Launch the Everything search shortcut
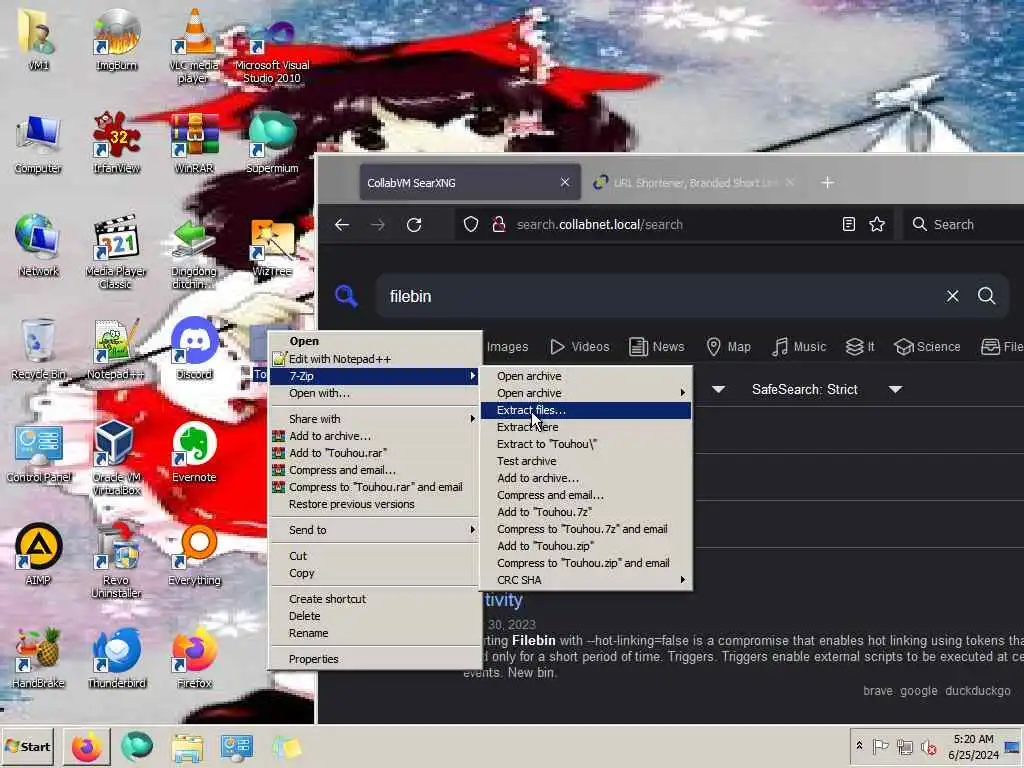This screenshot has height=768, width=1024. pyautogui.click(x=194, y=554)
